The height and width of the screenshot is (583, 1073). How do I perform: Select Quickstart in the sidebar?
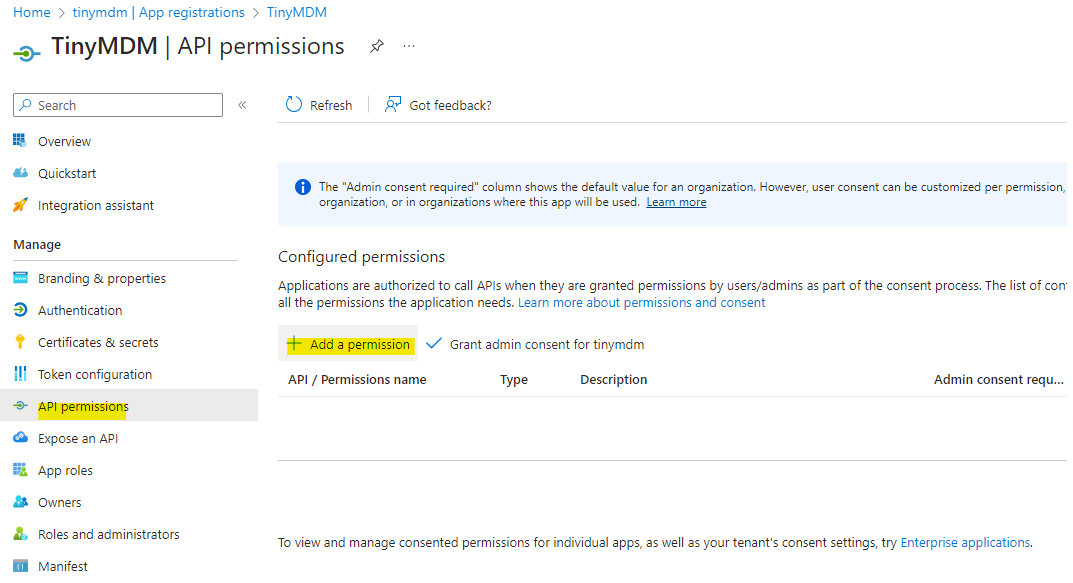point(66,172)
